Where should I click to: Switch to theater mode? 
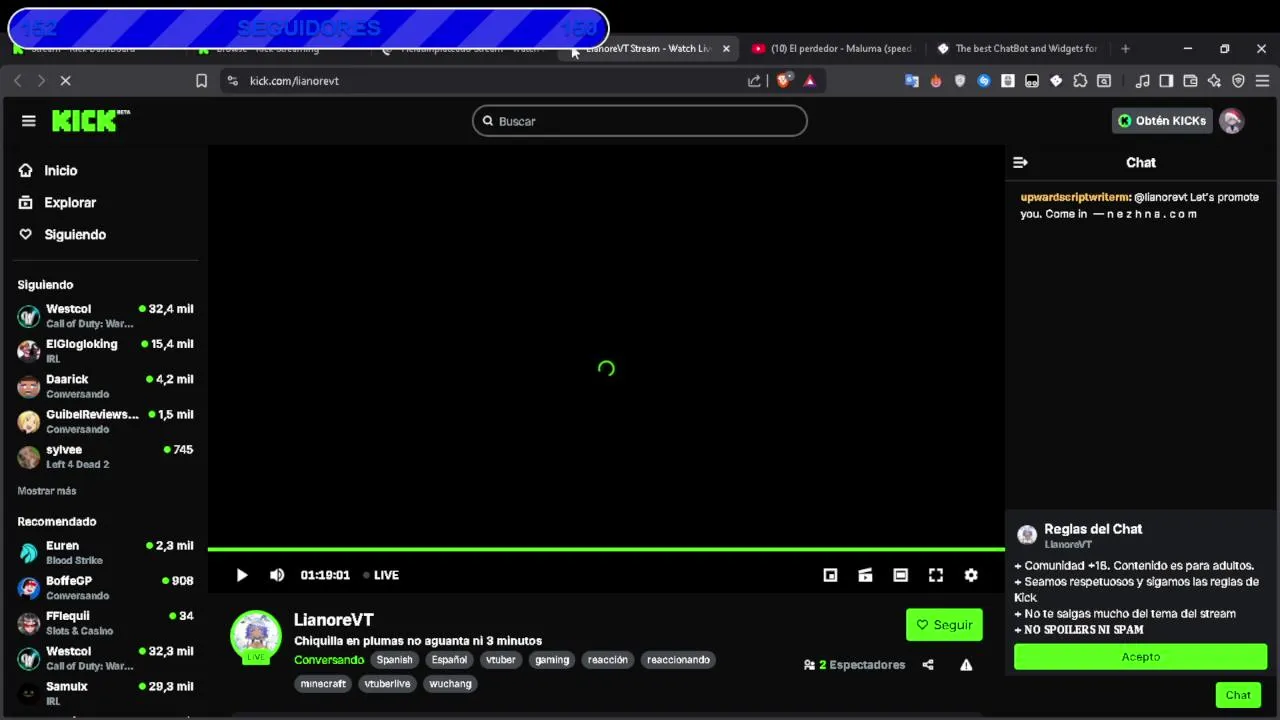pyautogui.click(x=901, y=575)
